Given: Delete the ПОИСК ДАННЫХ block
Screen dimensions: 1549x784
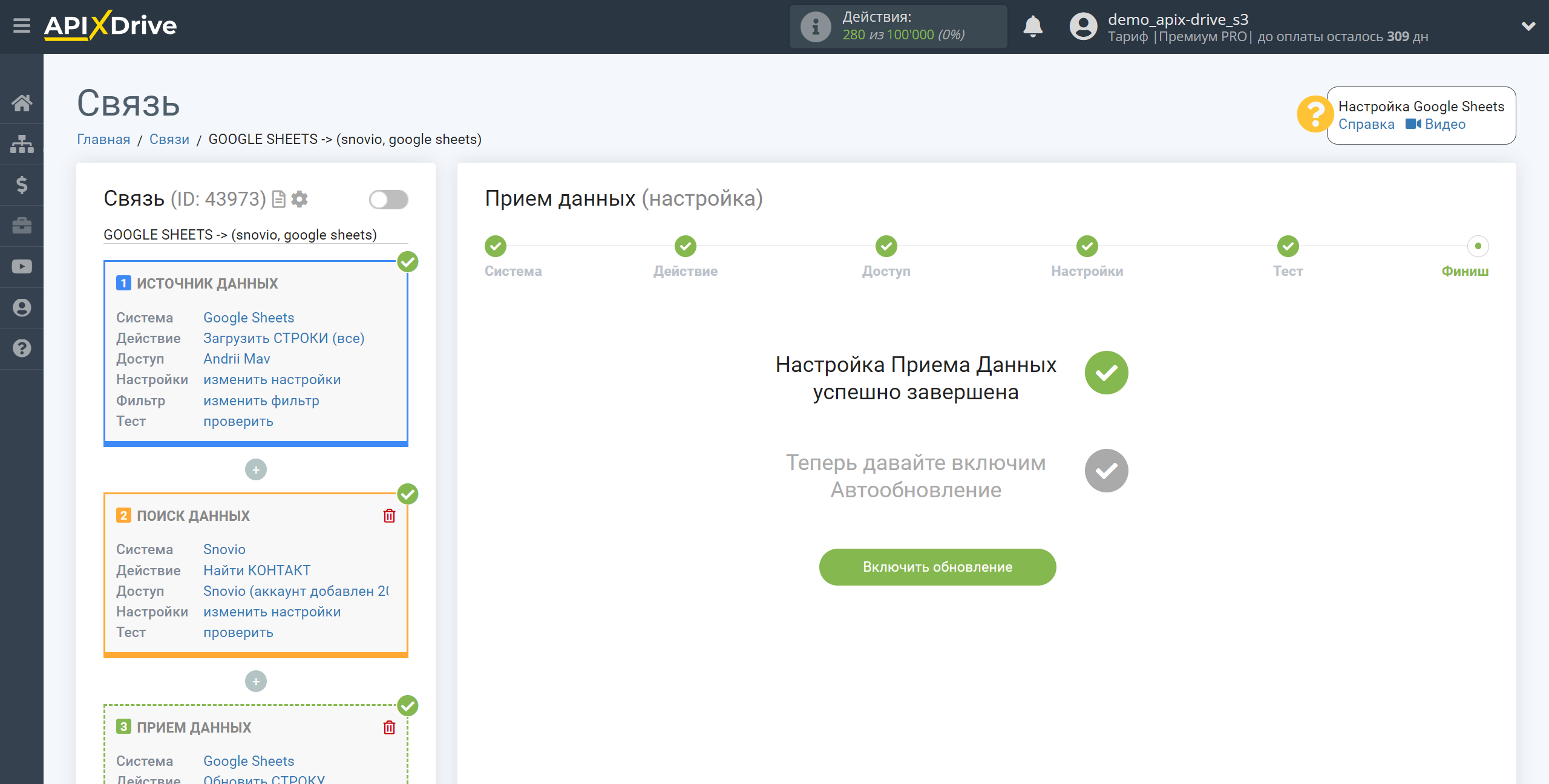Looking at the screenshot, I should [x=389, y=516].
